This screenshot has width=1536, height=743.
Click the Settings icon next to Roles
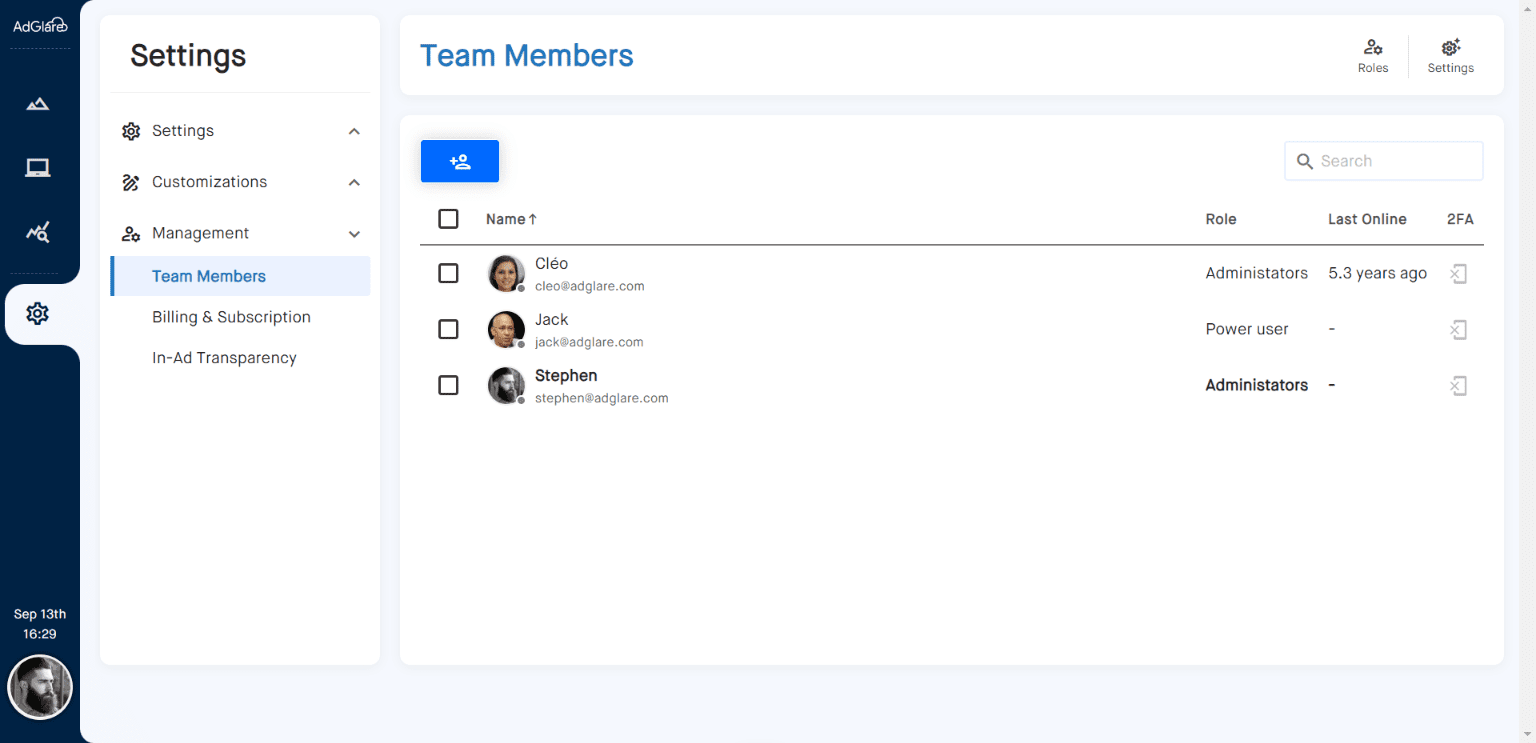1450,55
